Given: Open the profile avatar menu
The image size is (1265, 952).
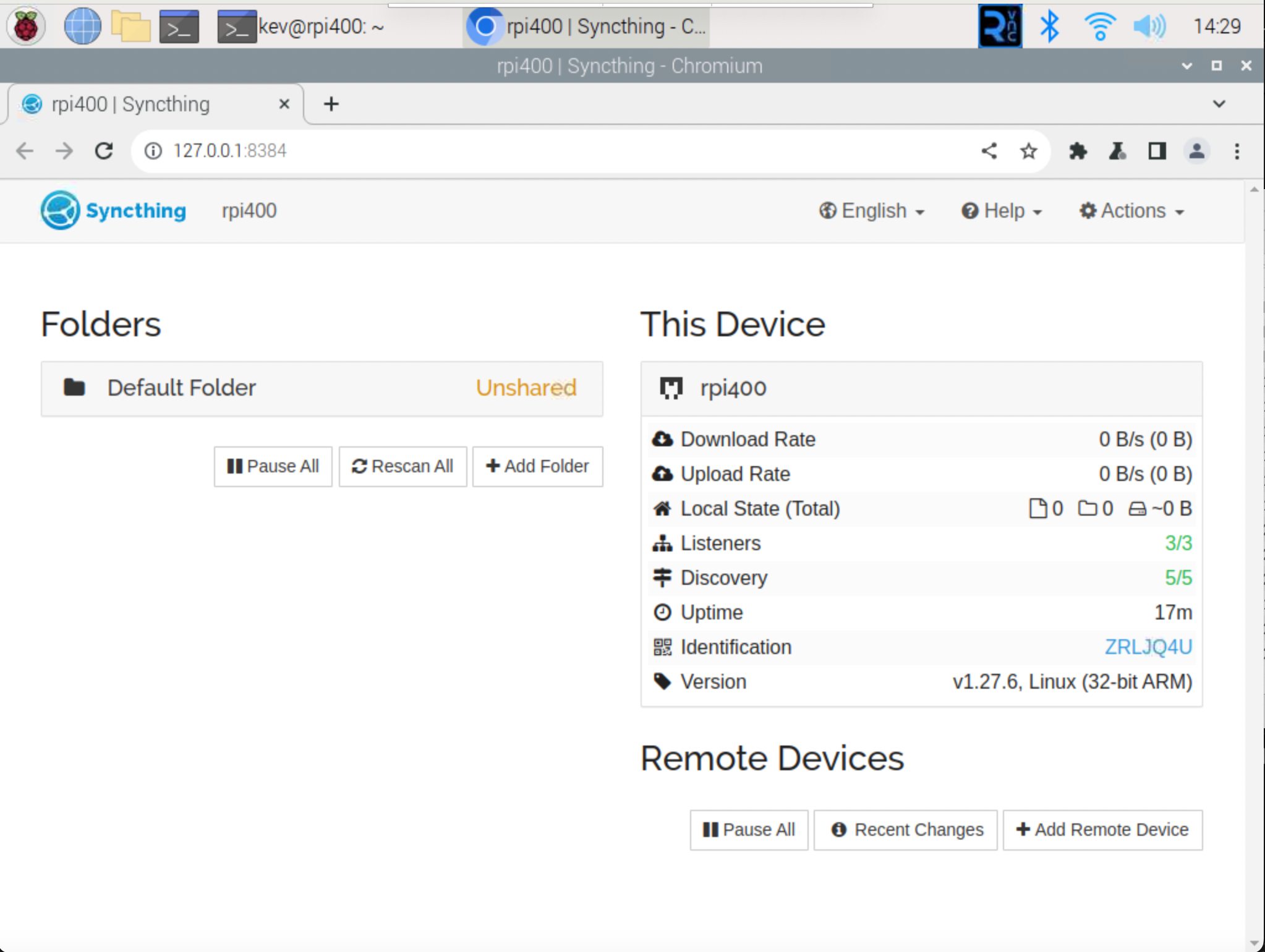Looking at the screenshot, I should [x=1197, y=151].
